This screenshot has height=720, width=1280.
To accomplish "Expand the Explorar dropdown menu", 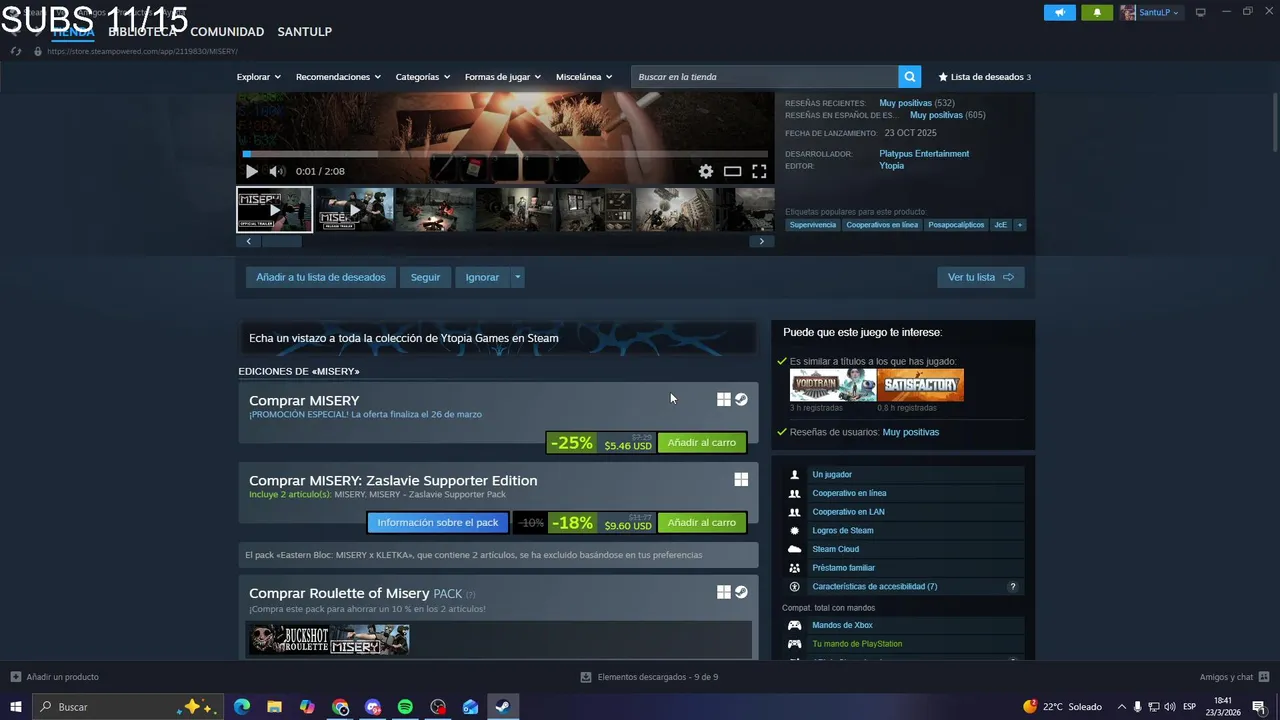I will [x=259, y=77].
